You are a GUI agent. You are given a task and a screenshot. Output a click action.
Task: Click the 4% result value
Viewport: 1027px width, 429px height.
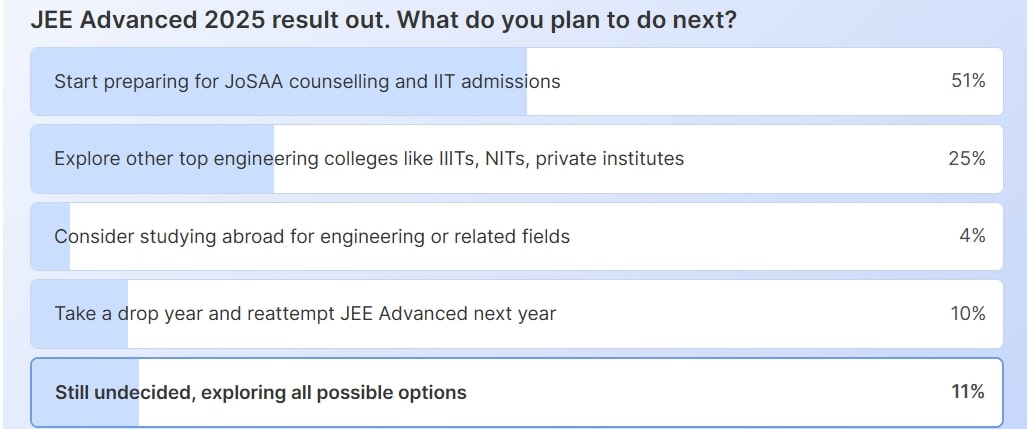point(972,237)
